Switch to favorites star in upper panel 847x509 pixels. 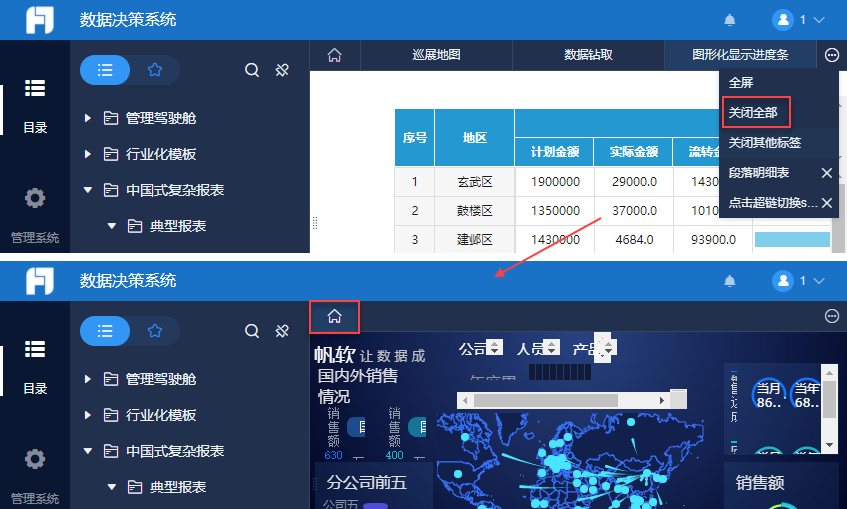click(155, 70)
